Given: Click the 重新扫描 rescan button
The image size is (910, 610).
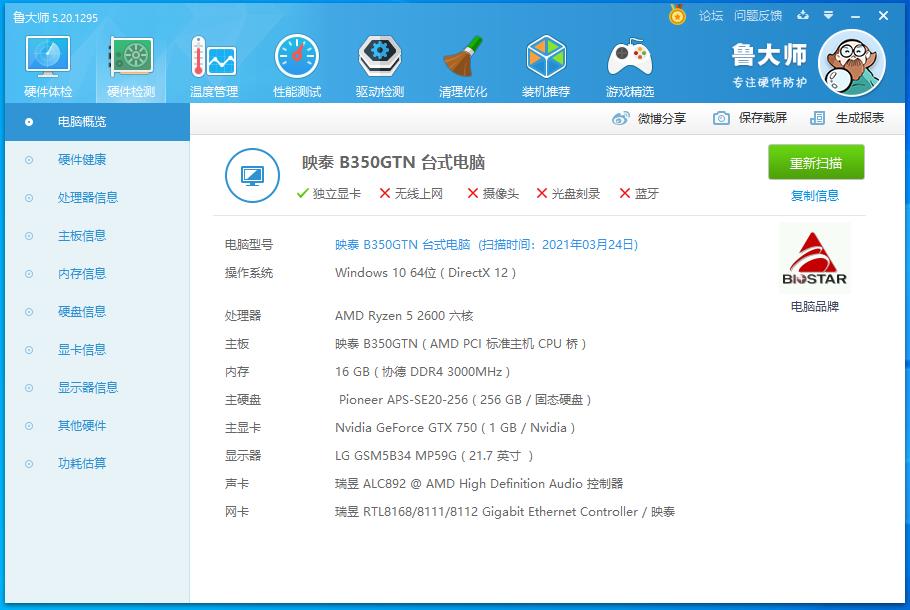Looking at the screenshot, I should pos(818,163).
